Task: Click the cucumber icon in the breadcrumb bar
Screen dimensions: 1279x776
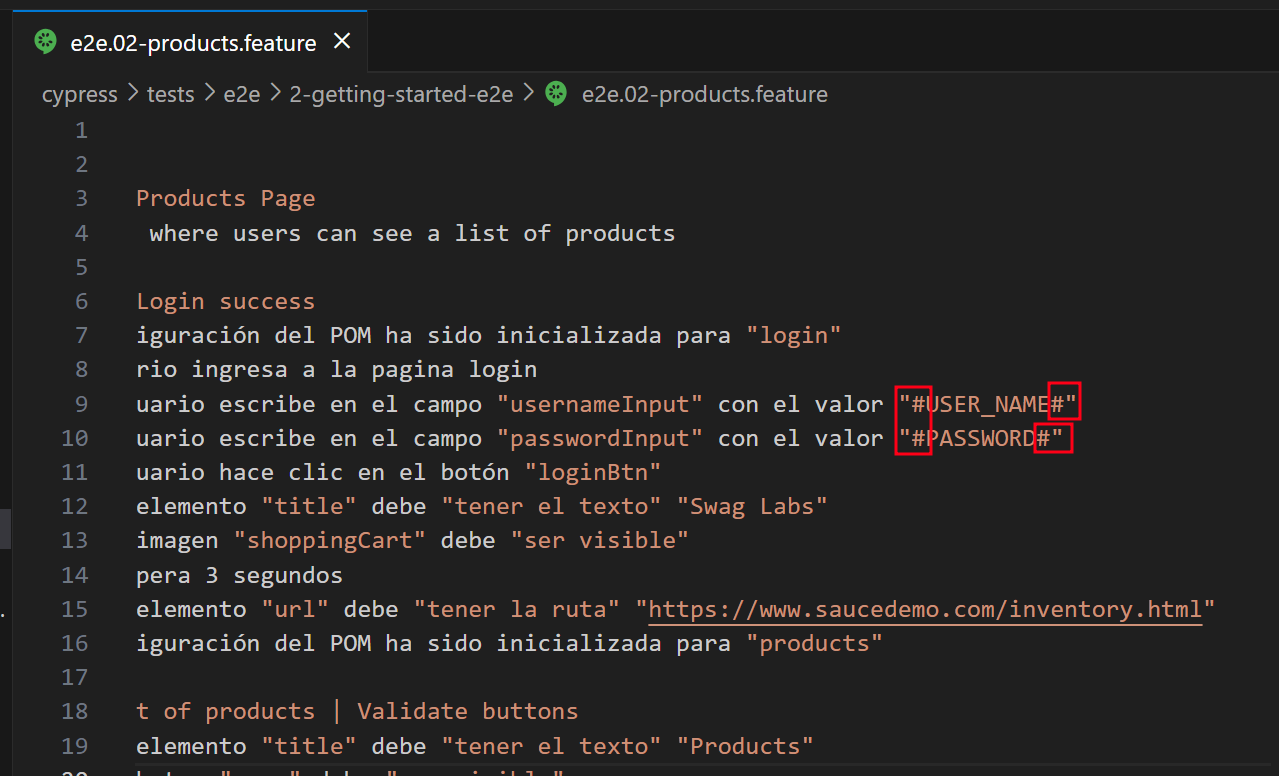Action: pyautogui.click(x=556, y=95)
